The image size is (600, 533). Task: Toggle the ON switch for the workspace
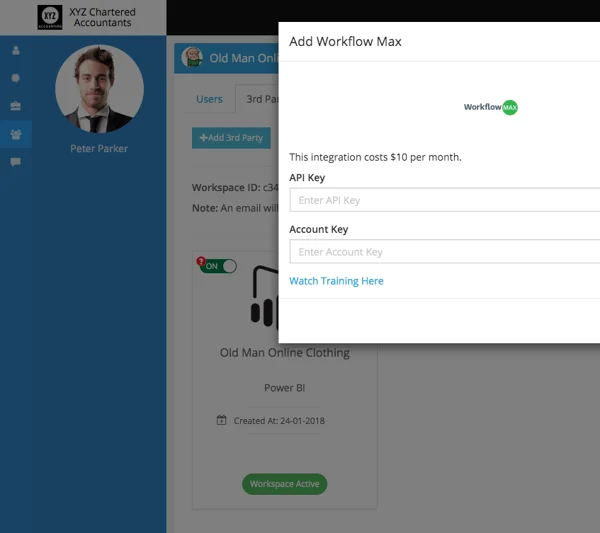coord(218,266)
